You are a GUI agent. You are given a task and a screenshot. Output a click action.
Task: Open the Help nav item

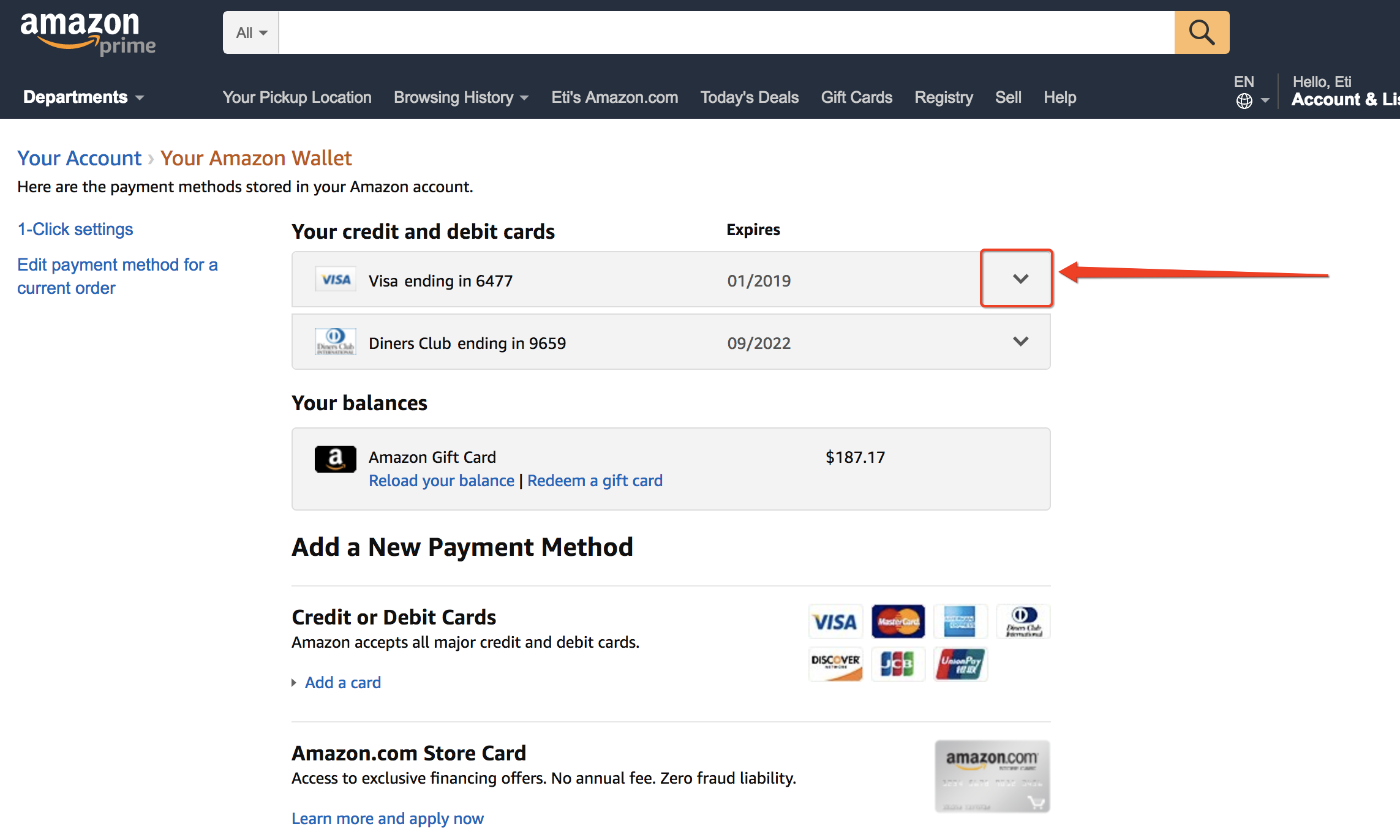tap(1060, 97)
